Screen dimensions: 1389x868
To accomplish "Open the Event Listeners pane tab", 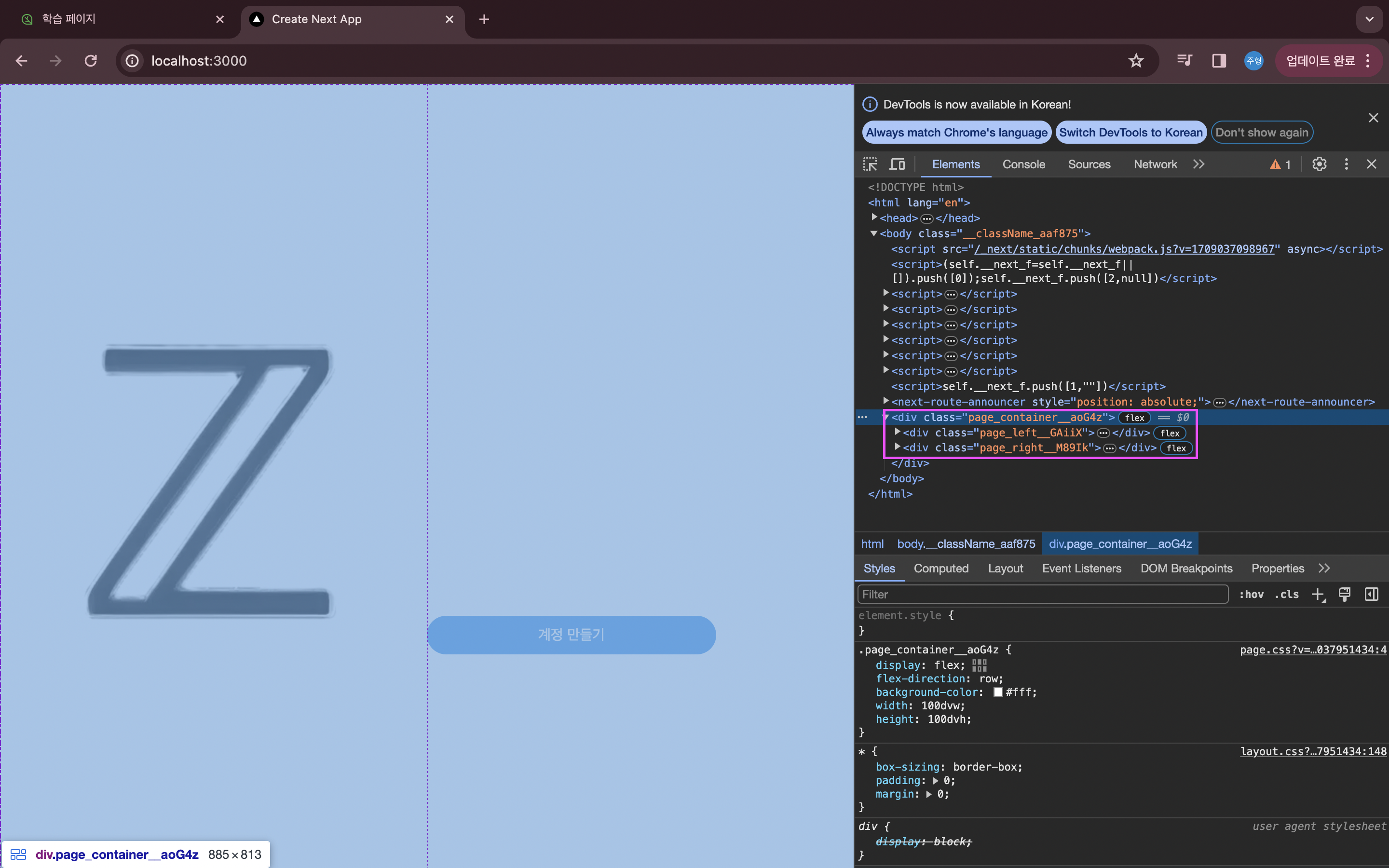I will pos(1081,569).
